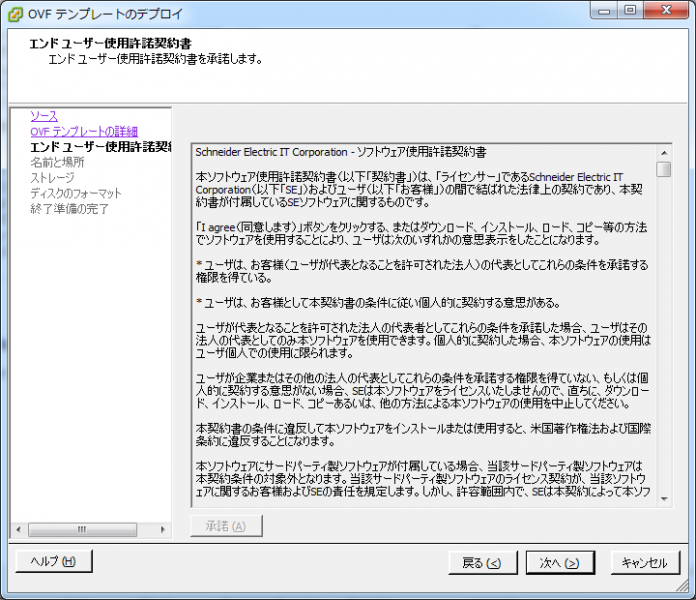
Task: Select the ストレージ step
Action: pos(52,178)
